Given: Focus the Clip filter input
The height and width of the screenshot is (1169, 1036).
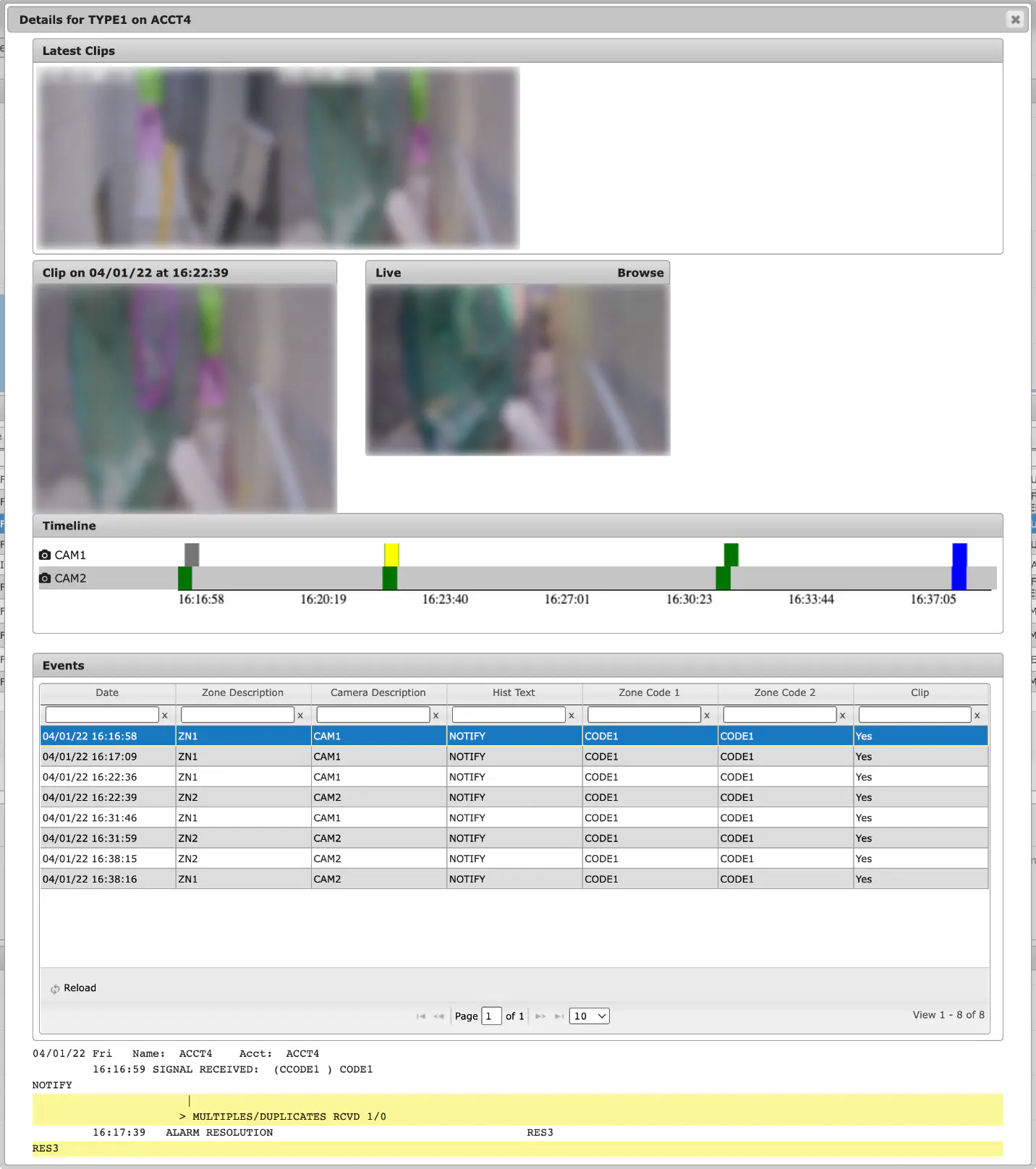Looking at the screenshot, I should click(915, 715).
